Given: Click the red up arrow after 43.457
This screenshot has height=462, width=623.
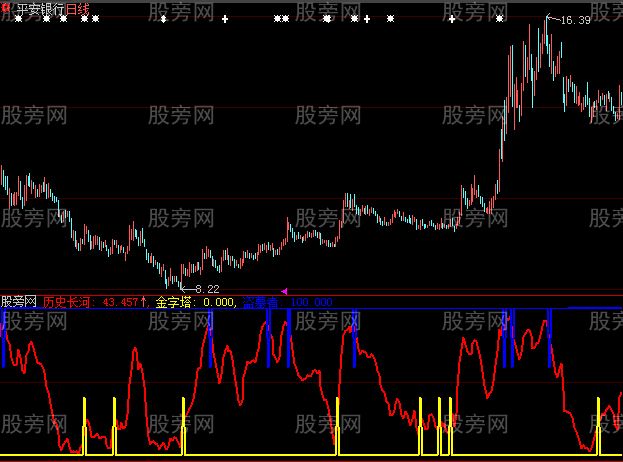Looking at the screenshot, I should tap(145, 301).
